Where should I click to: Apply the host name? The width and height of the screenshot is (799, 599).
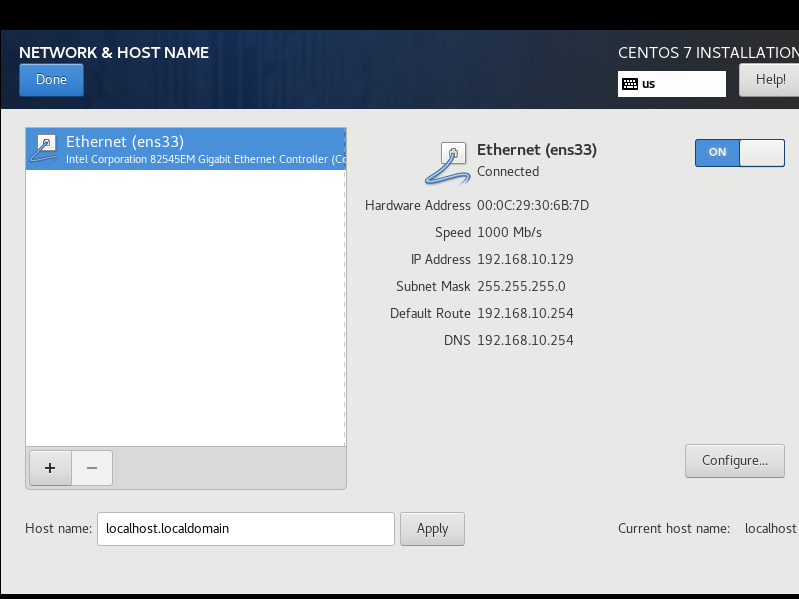click(x=432, y=529)
